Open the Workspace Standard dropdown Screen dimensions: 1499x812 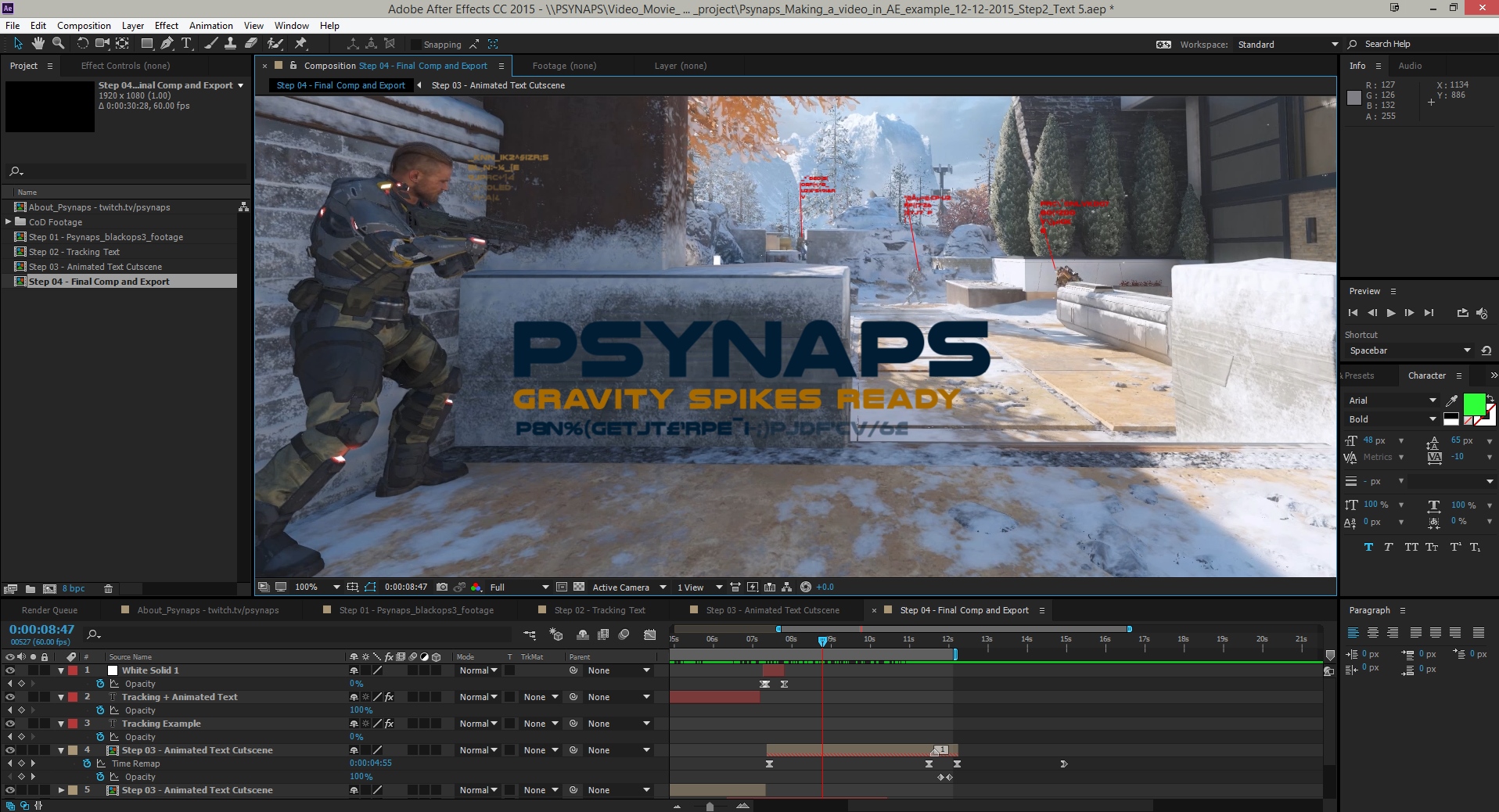point(1288,45)
